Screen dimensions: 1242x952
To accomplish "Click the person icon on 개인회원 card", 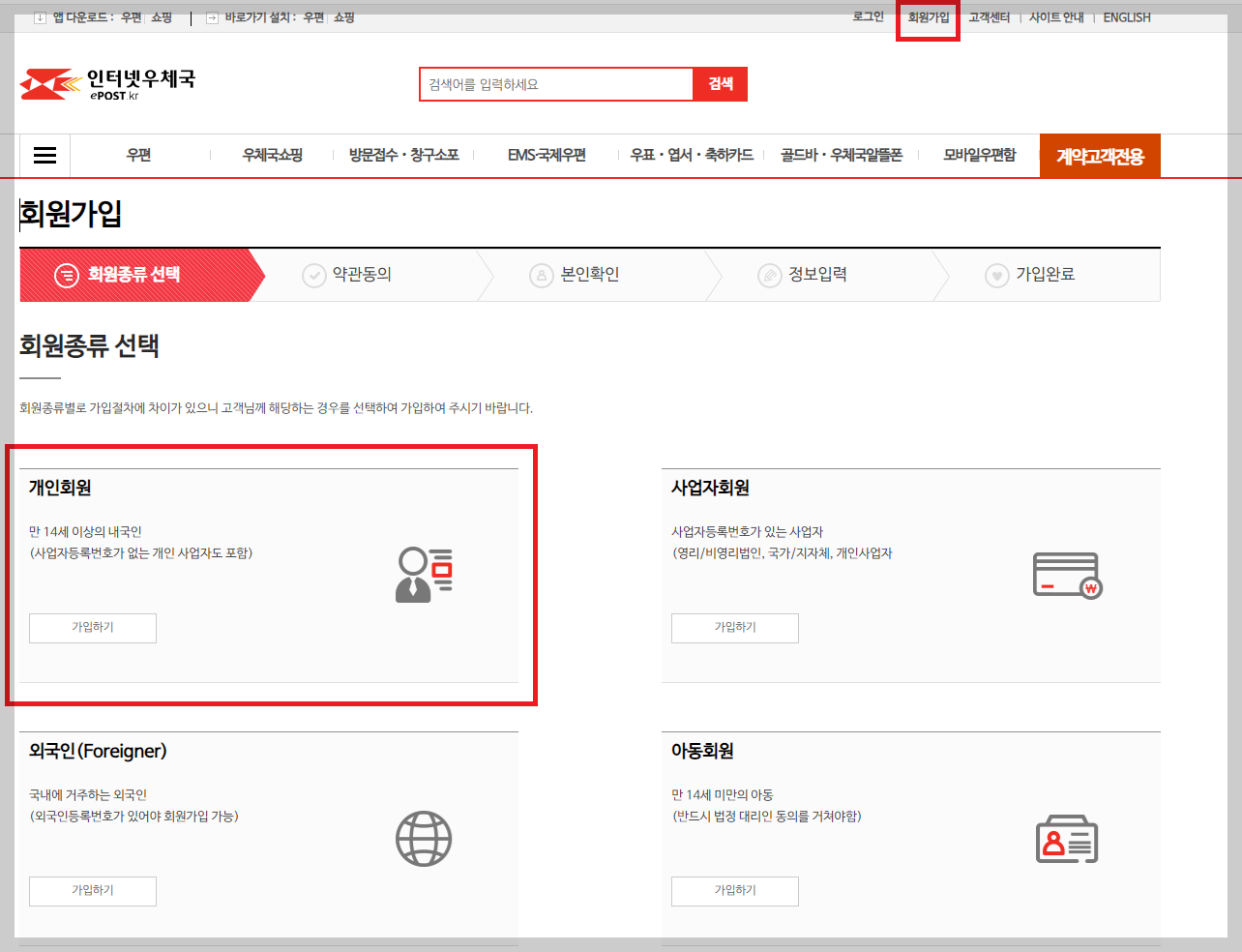I will [423, 575].
